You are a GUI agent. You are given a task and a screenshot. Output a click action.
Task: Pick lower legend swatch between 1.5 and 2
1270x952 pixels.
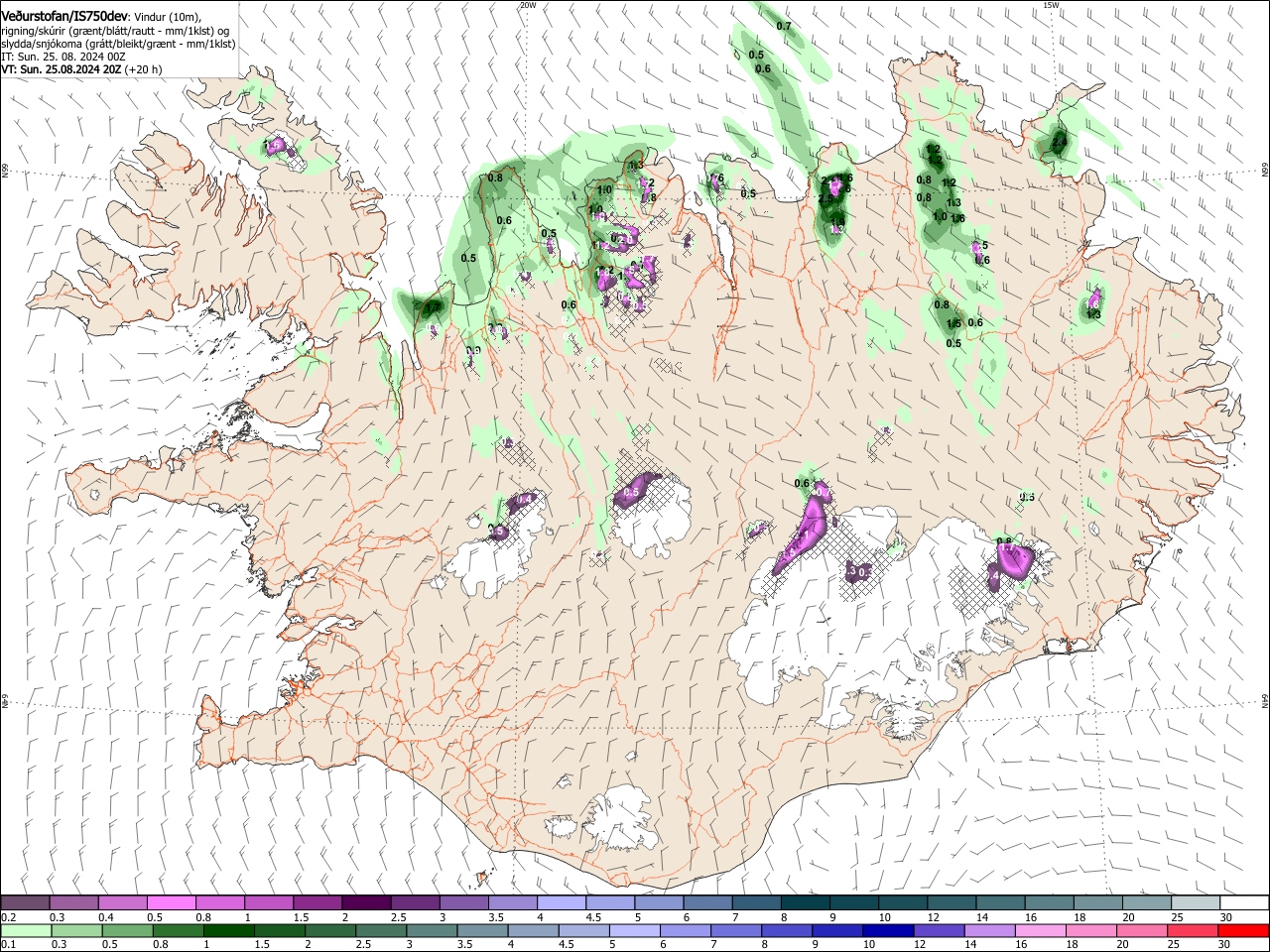[280, 930]
